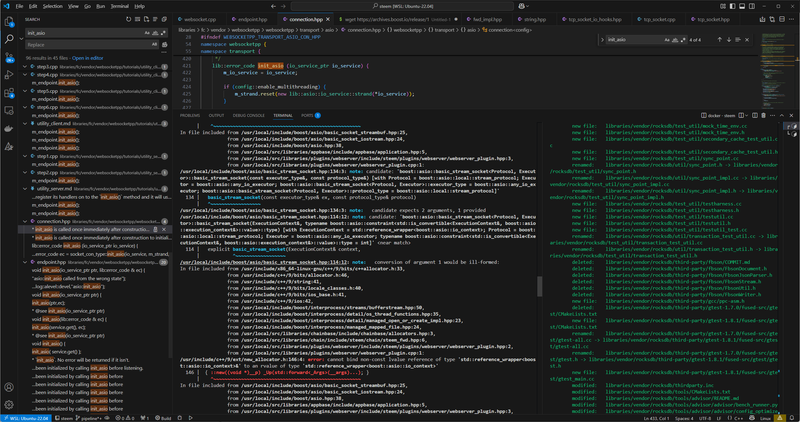The width and height of the screenshot is (800, 422).
Task: Open the Search view in activity bar
Action: pos(9,39)
